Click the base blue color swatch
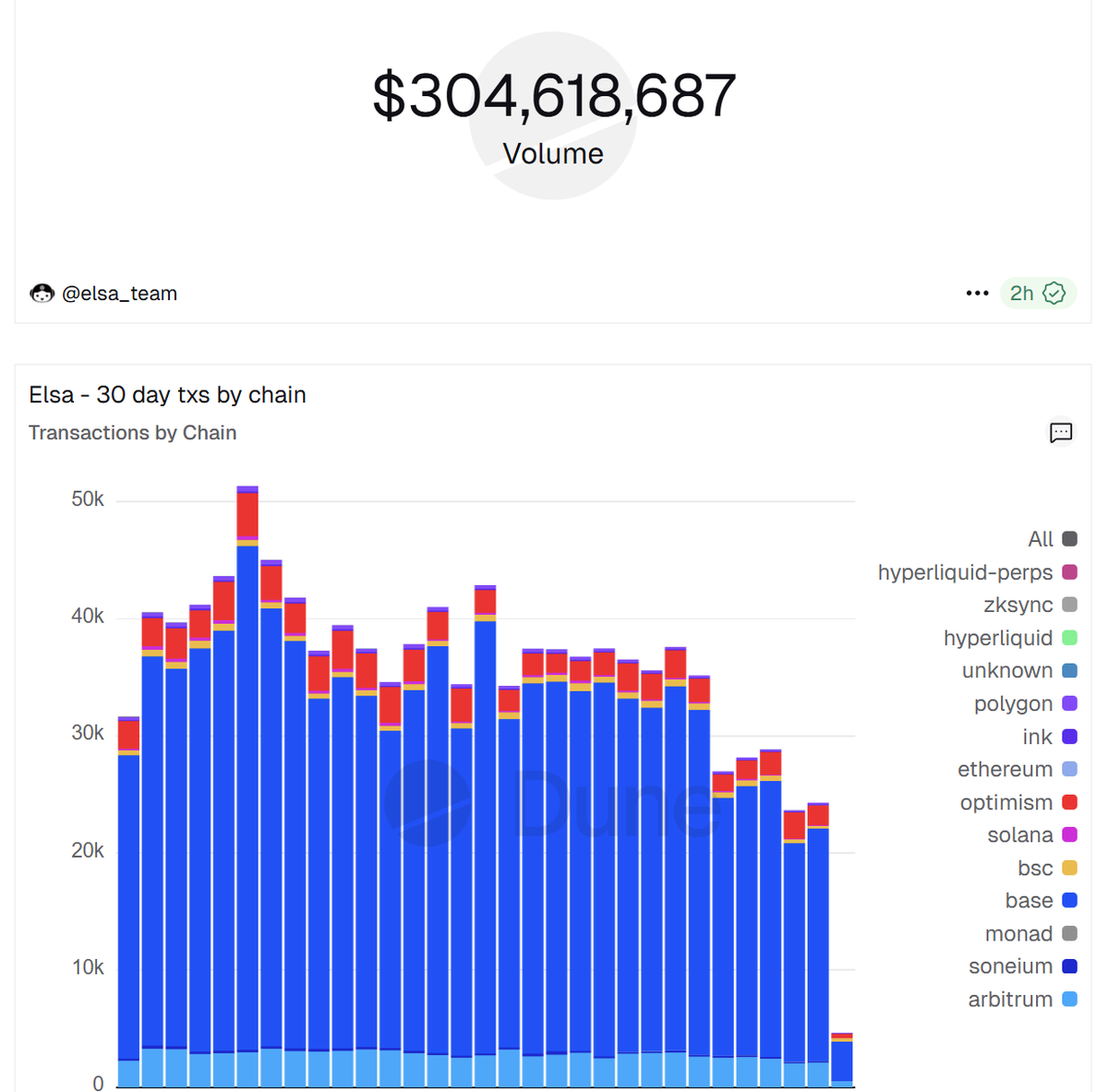The image size is (1108, 1092). coord(1069,900)
